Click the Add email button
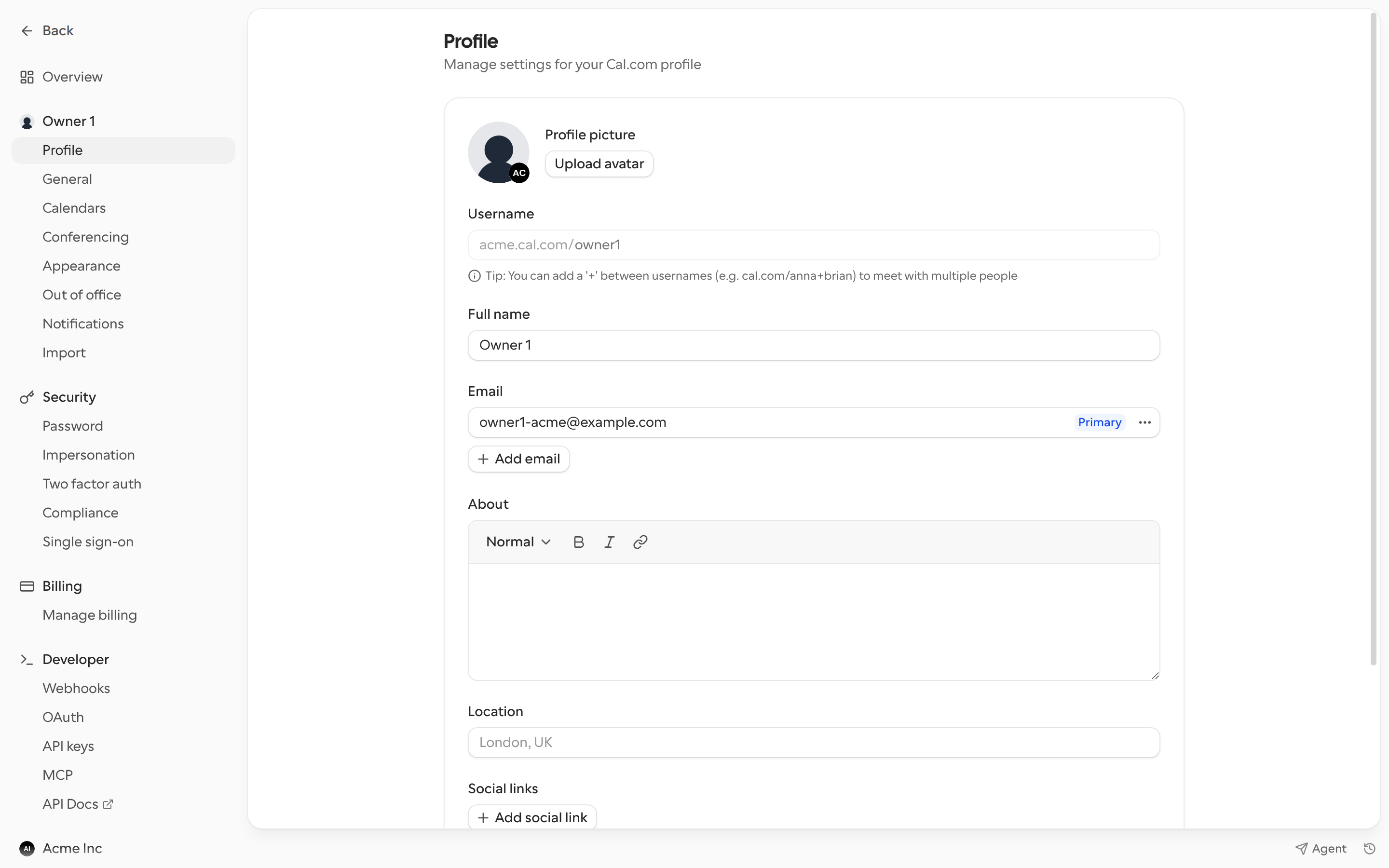This screenshot has height=868, width=1389. tap(519, 459)
